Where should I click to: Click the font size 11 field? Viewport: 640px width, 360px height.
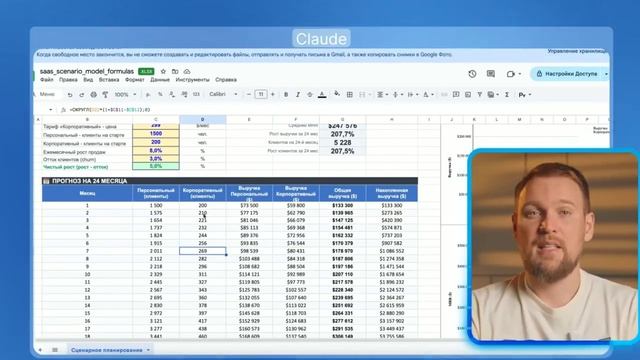(261, 95)
